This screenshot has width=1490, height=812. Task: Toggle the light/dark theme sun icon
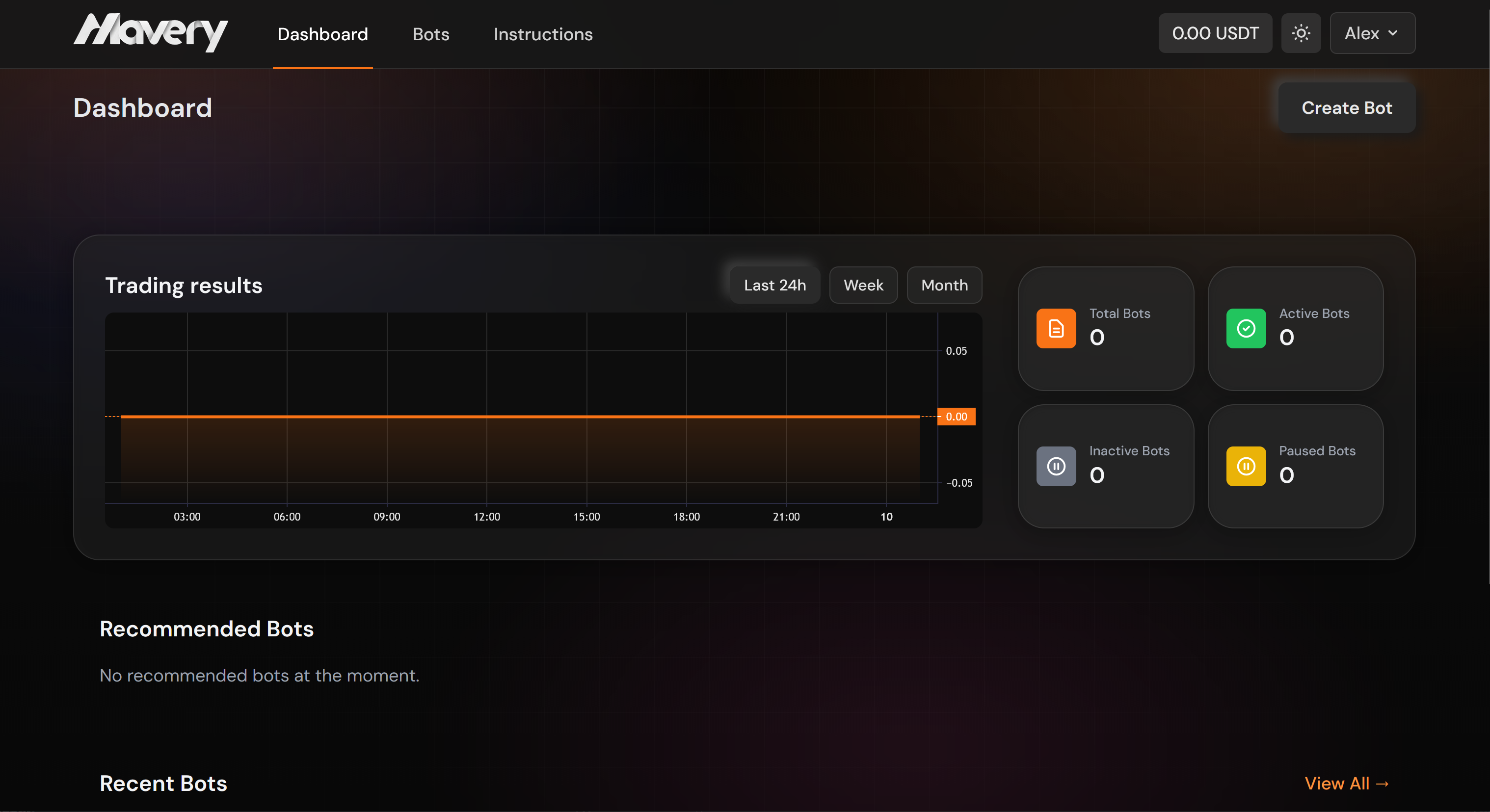click(1301, 33)
